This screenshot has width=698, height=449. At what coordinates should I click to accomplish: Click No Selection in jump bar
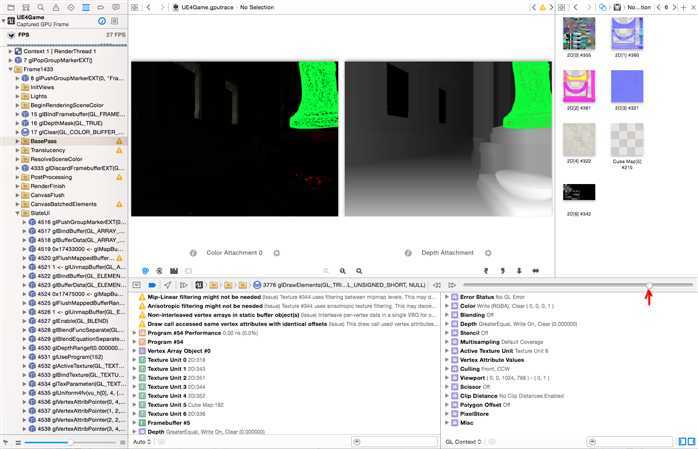[257, 7]
